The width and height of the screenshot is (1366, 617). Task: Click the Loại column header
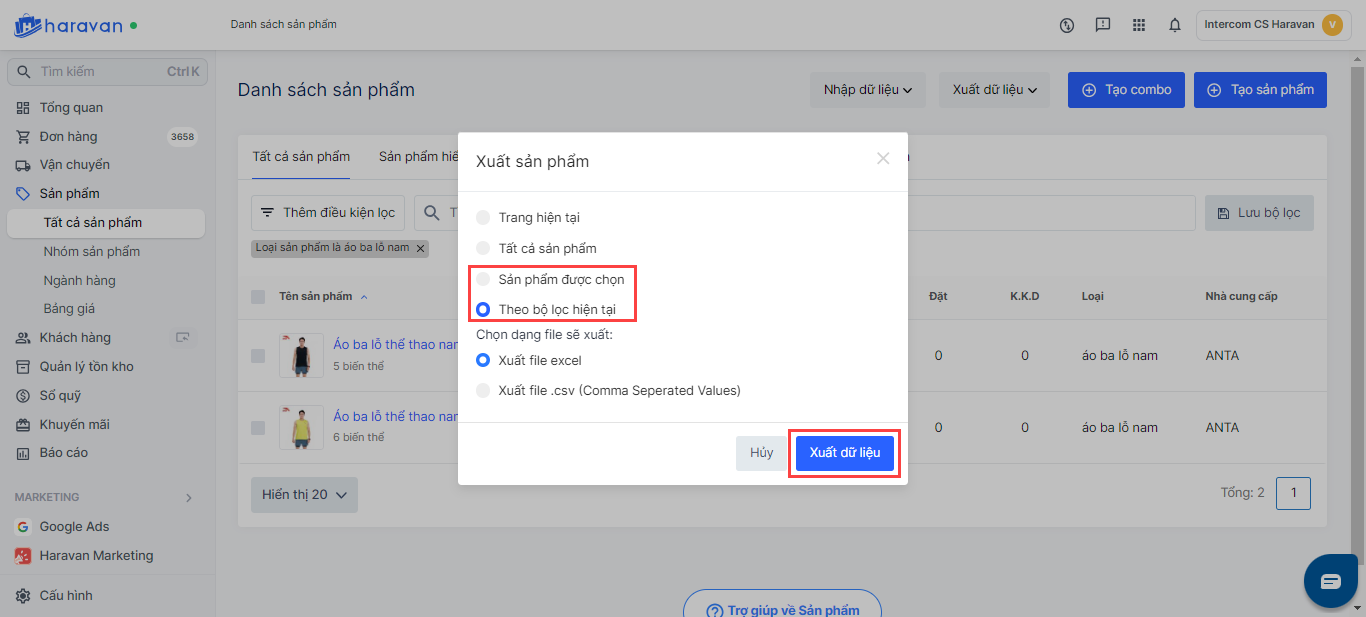[x=1093, y=297]
